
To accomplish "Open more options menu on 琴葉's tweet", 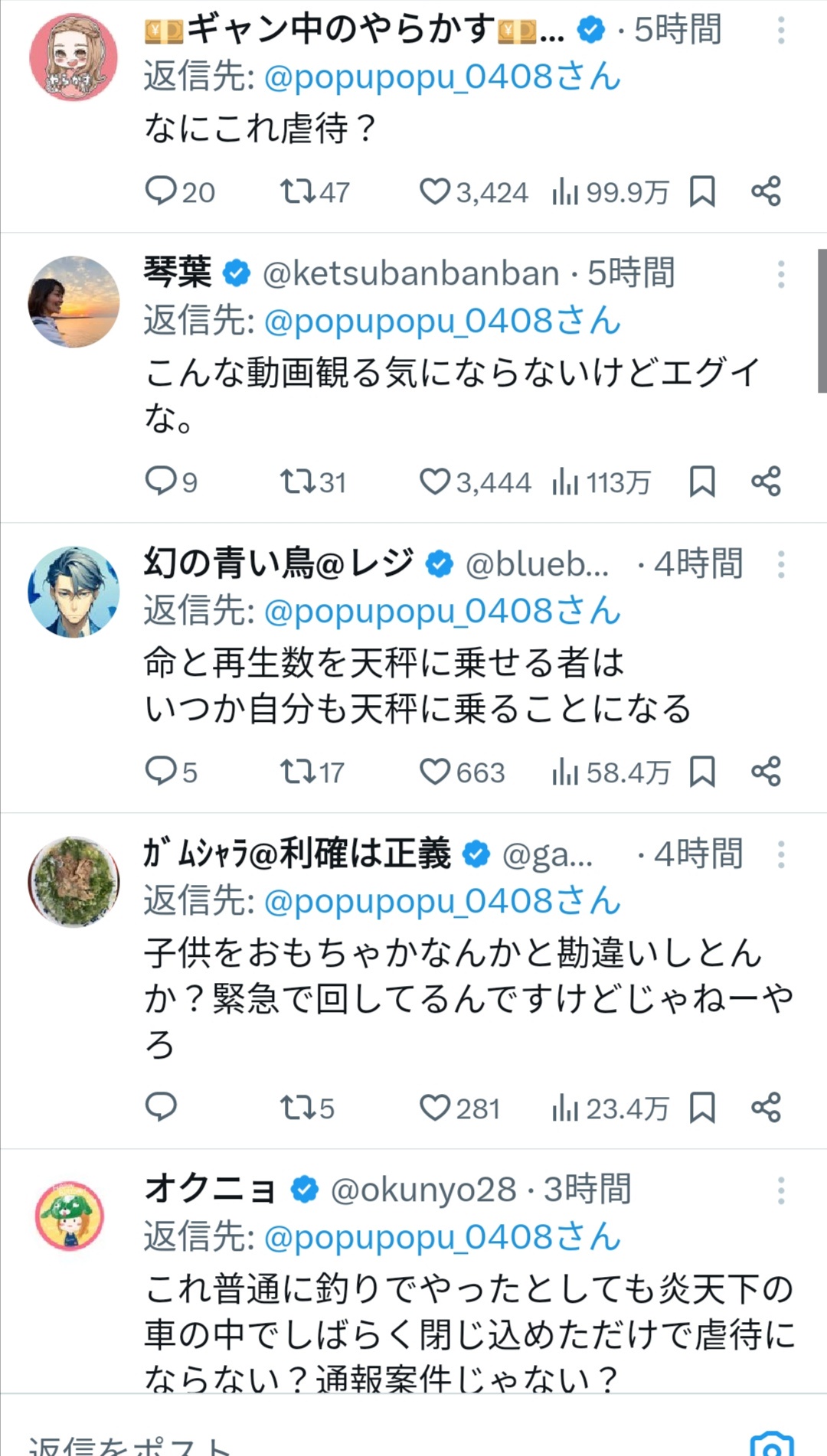I will (780, 274).
